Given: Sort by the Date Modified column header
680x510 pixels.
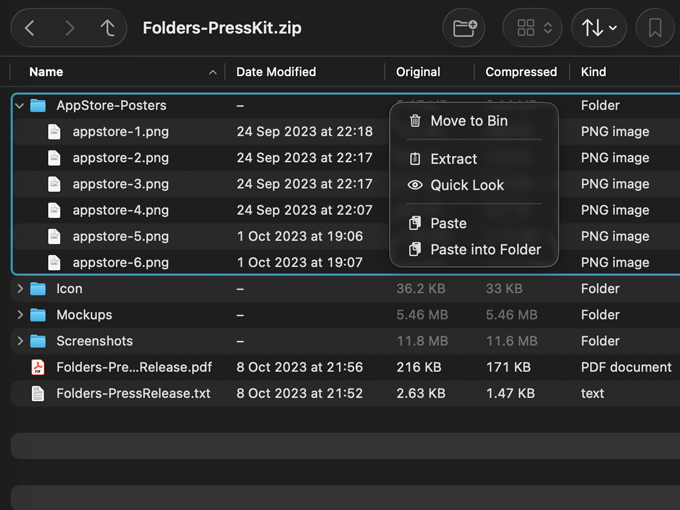Looking at the screenshot, I should [x=276, y=72].
